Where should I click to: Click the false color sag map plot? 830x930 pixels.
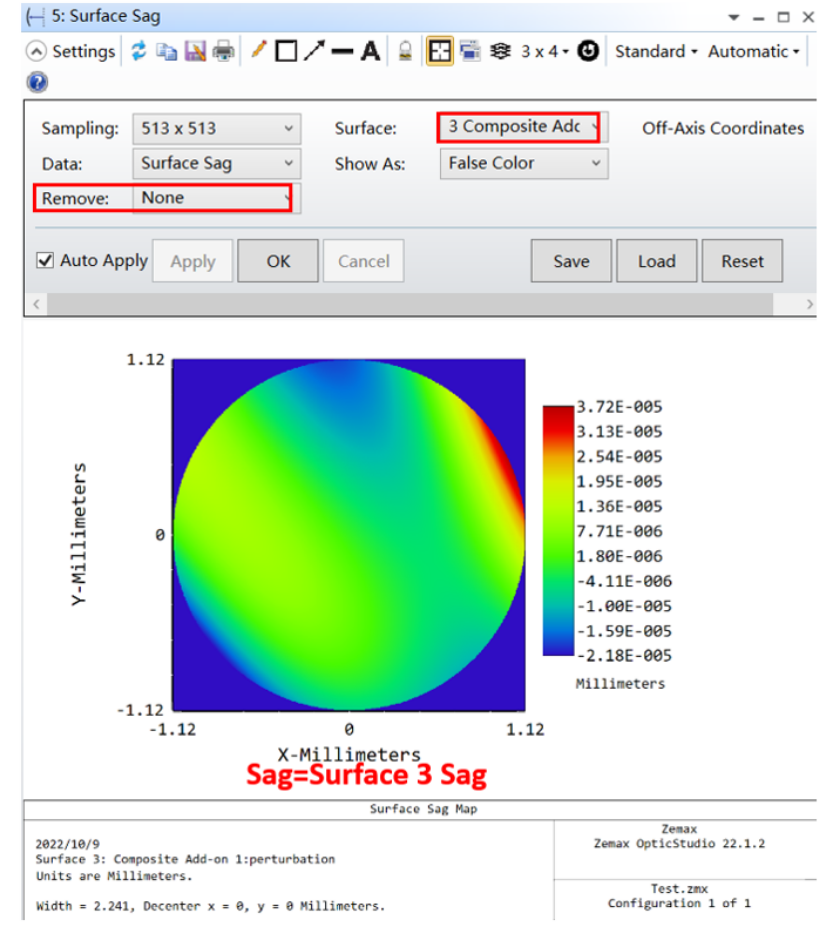[349, 534]
